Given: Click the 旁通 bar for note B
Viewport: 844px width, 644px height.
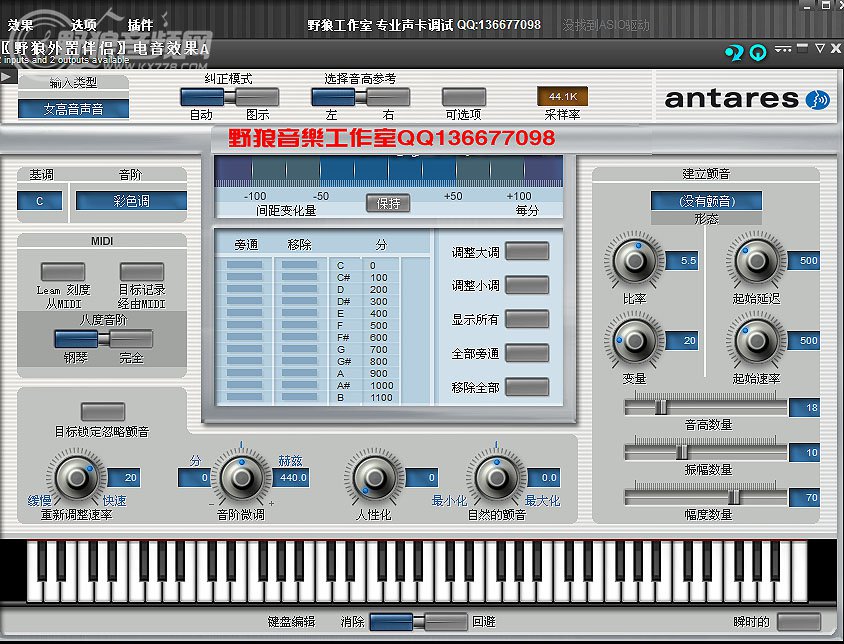Looking at the screenshot, I should point(244,397).
